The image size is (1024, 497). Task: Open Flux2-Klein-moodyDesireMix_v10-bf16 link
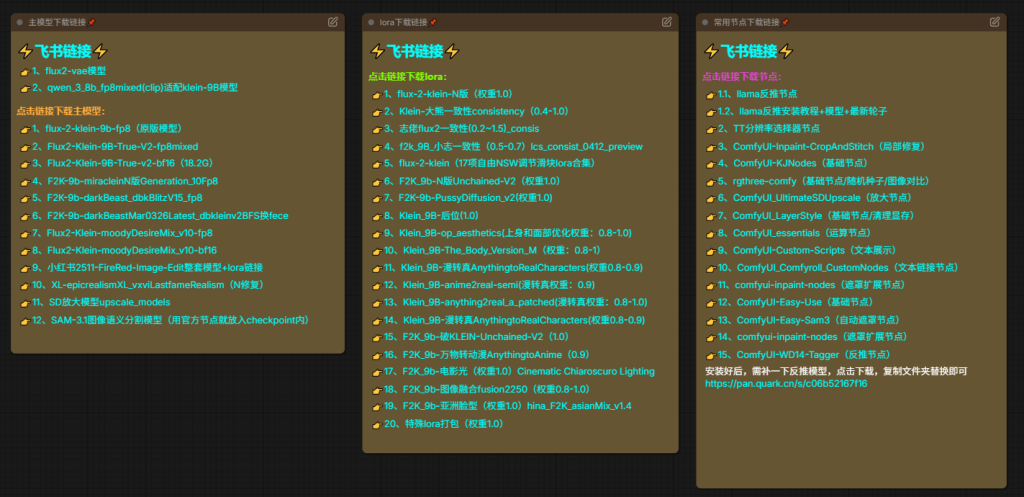click(124, 250)
